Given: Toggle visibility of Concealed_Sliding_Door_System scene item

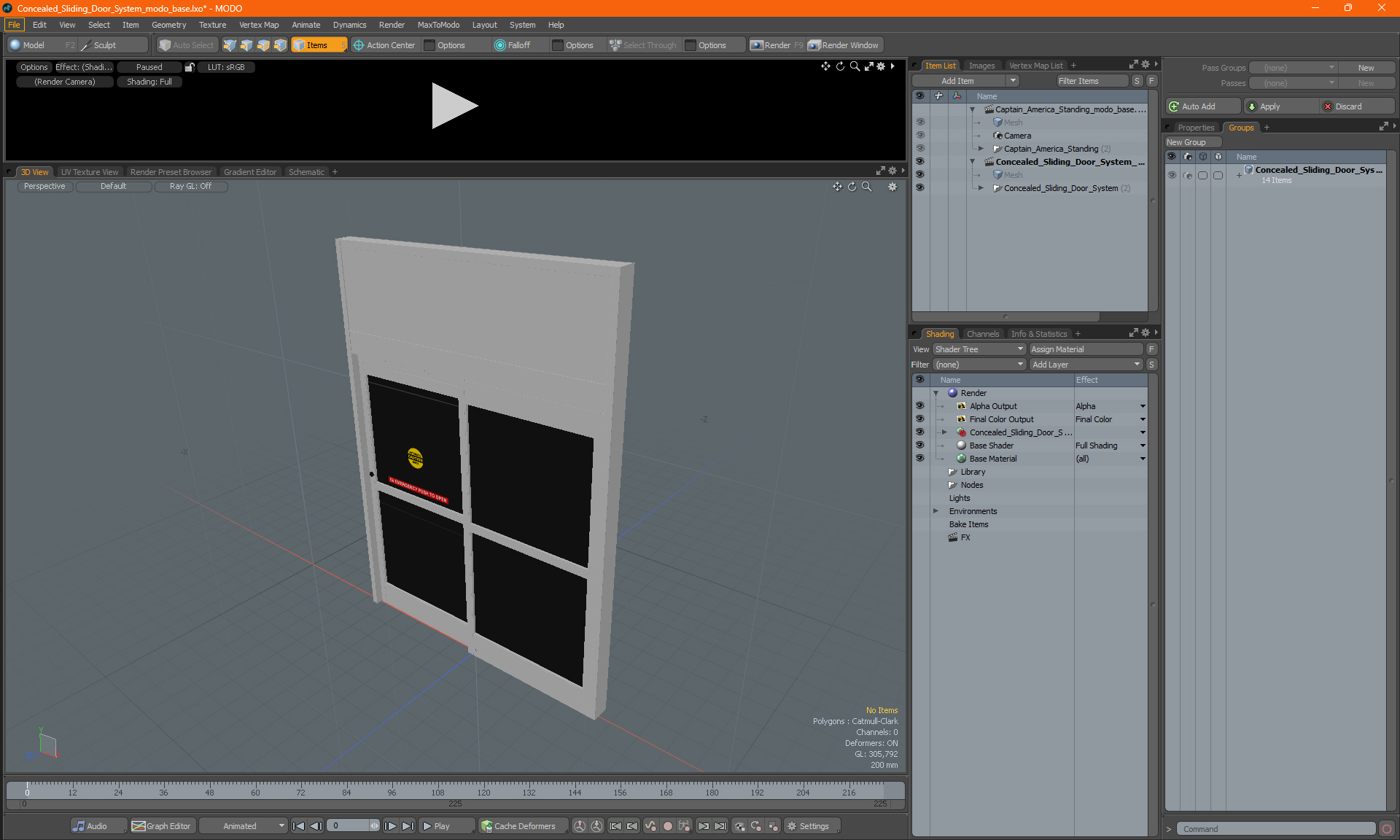Looking at the screenshot, I should (x=919, y=162).
